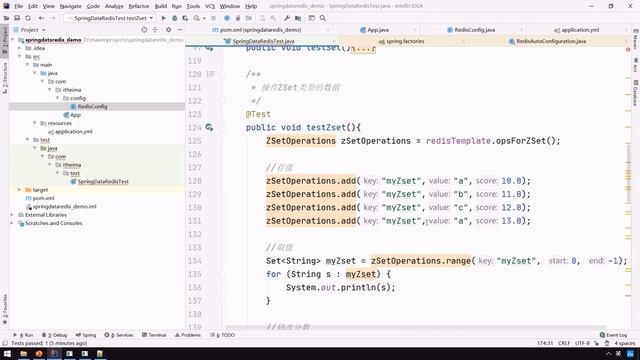Click the profiler run icon
Image resolution: width=640 pixels, height=360 pixels.
tap(197, 18)
